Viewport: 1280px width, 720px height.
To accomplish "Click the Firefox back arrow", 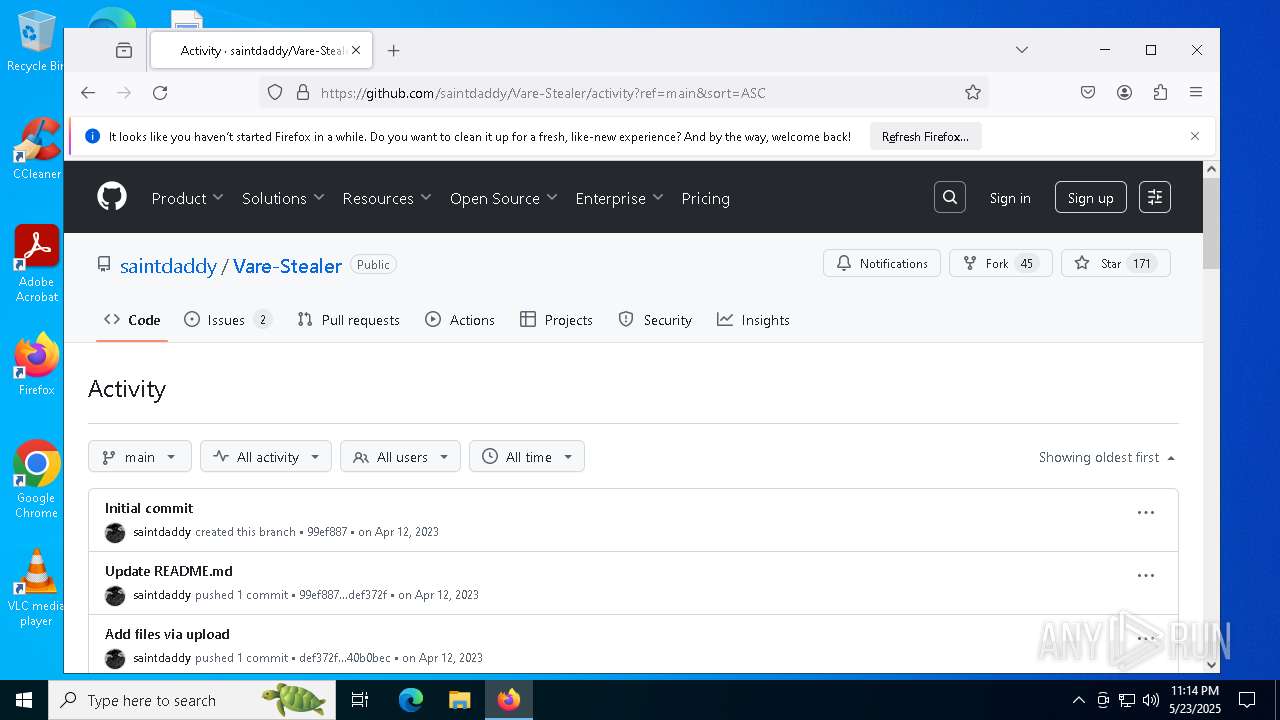I will 88,93.
